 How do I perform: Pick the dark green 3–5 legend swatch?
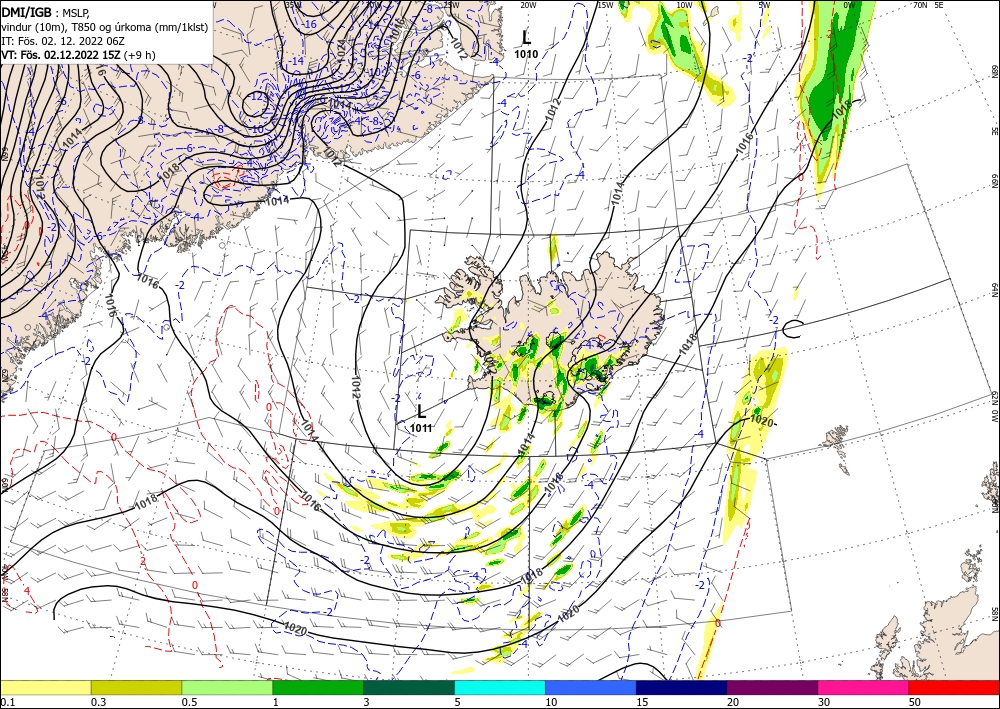click(x=409, y=687)
